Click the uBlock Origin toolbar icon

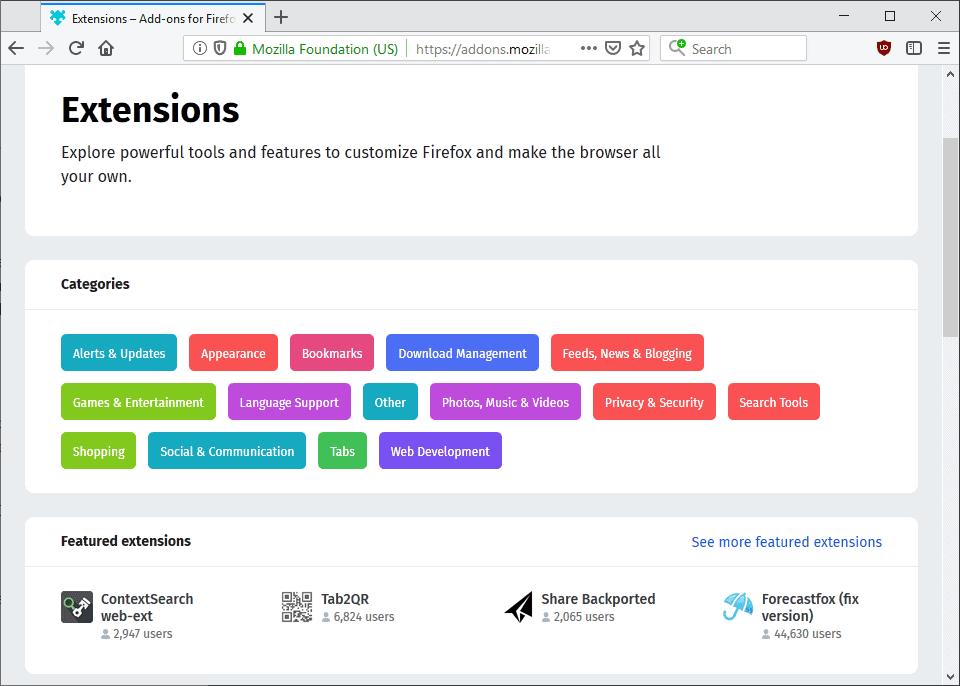pyautogui.click(x=883, y=47)
